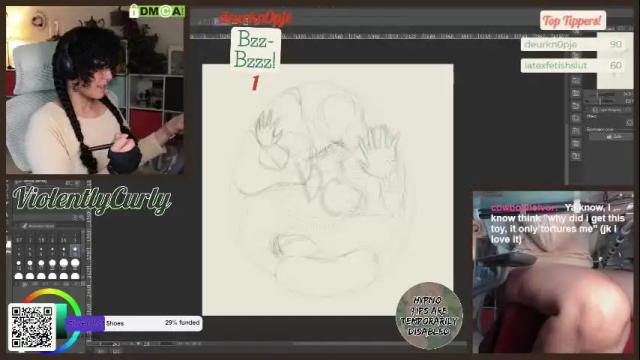Select the latexfetishslut tipper row showing 60
This screenshot has height=360, width=640.
[573, 65]
